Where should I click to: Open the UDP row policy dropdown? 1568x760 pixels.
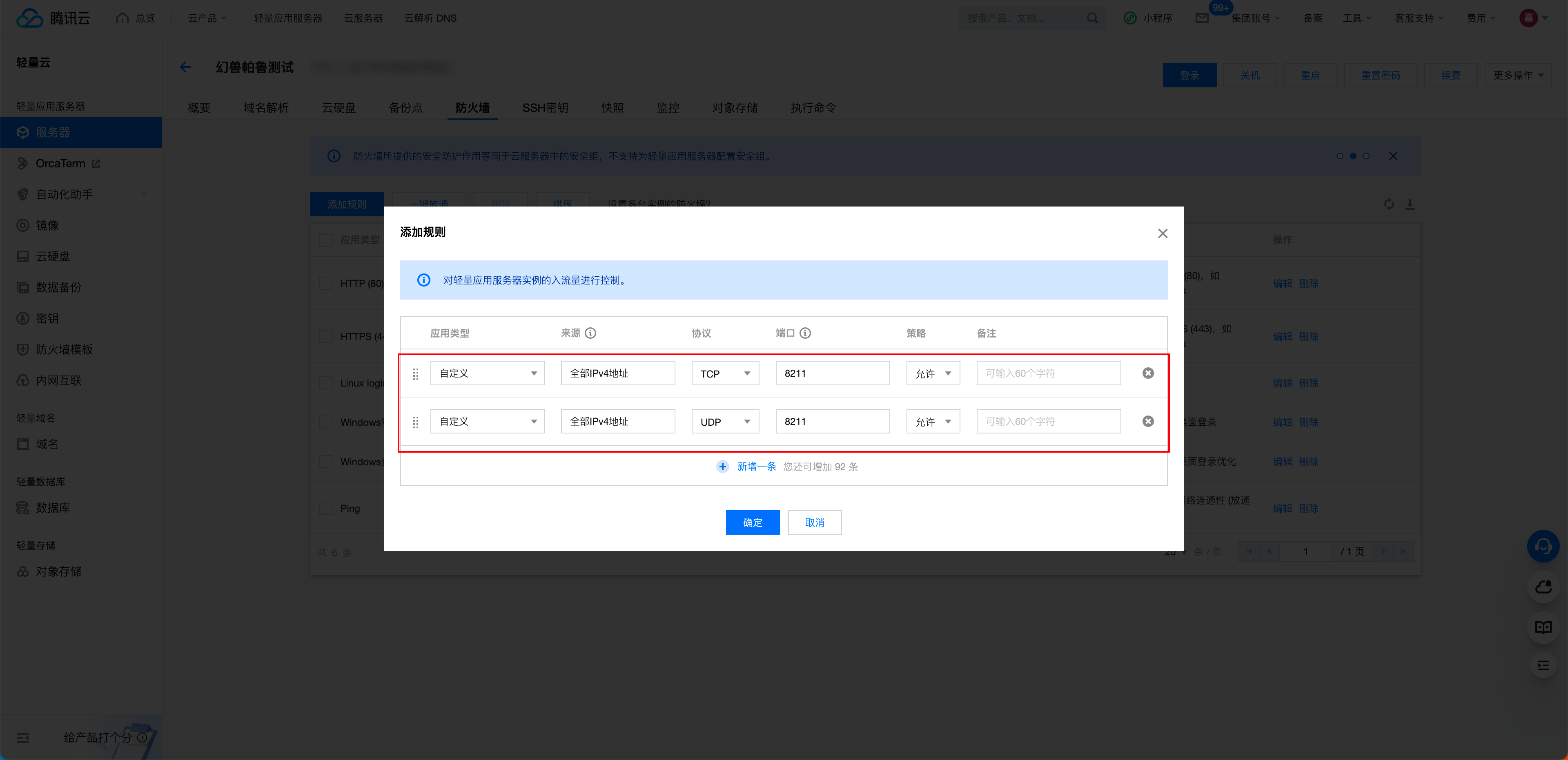(x=933, y=421)
